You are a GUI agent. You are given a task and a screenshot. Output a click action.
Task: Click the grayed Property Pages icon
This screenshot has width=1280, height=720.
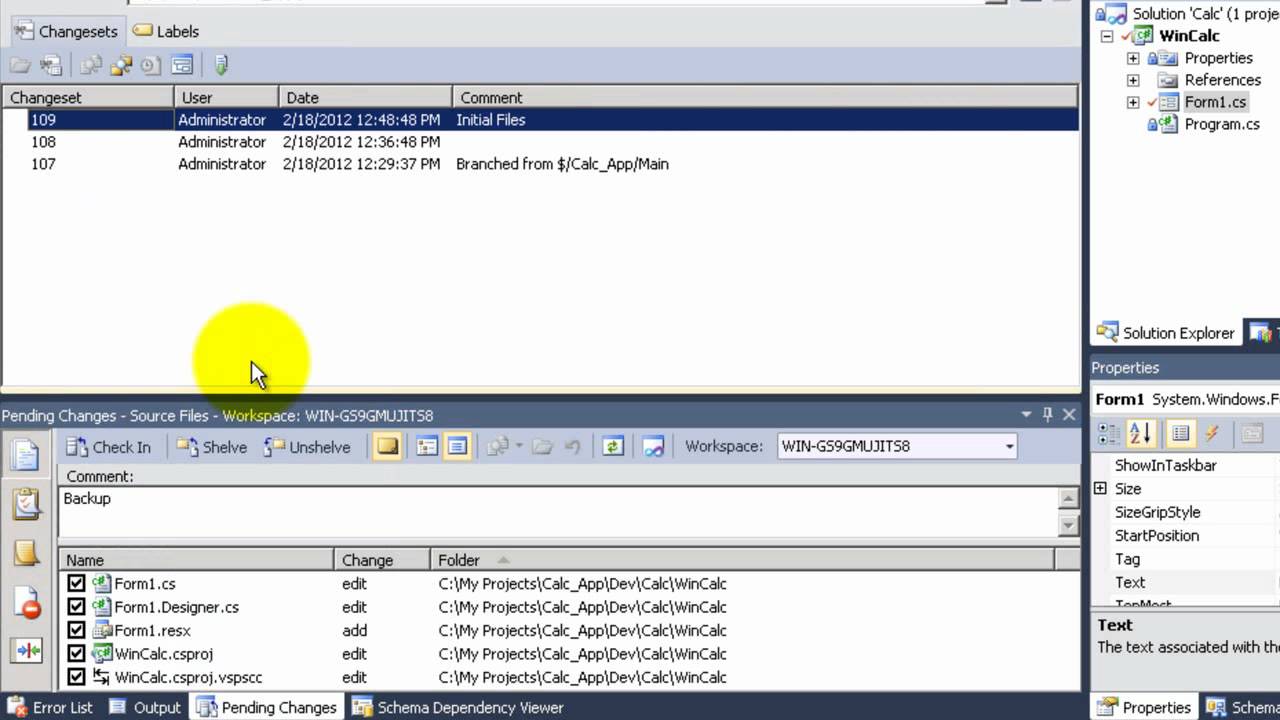[1253, 433]
